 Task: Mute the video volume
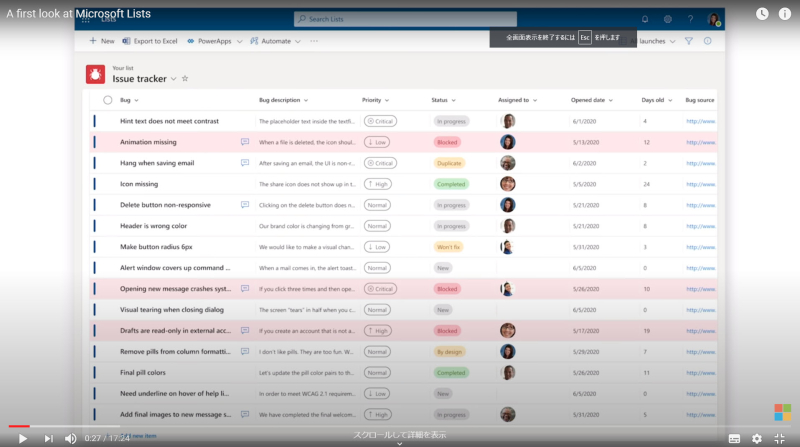(x=70, y=438)
